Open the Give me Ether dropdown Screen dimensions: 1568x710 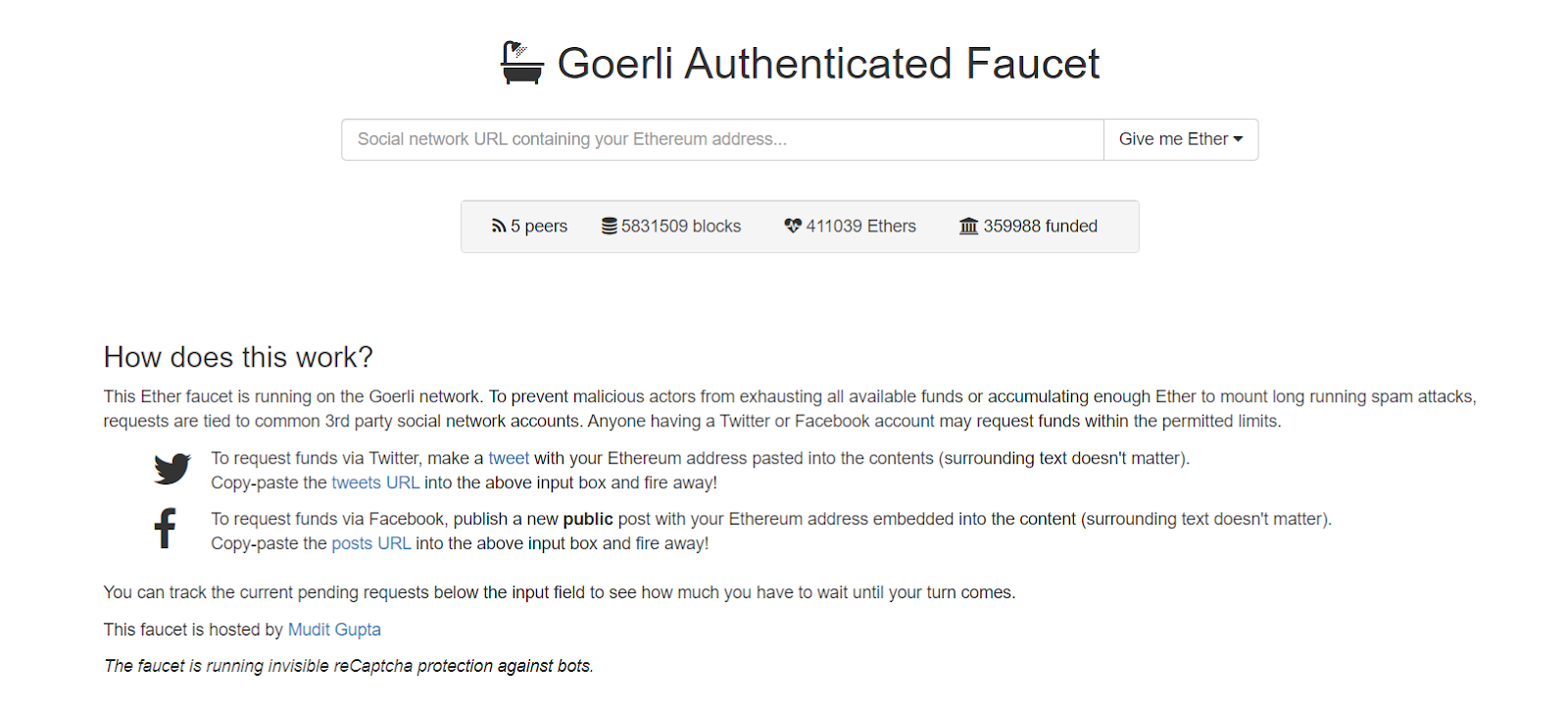(x=1181, y=139)
